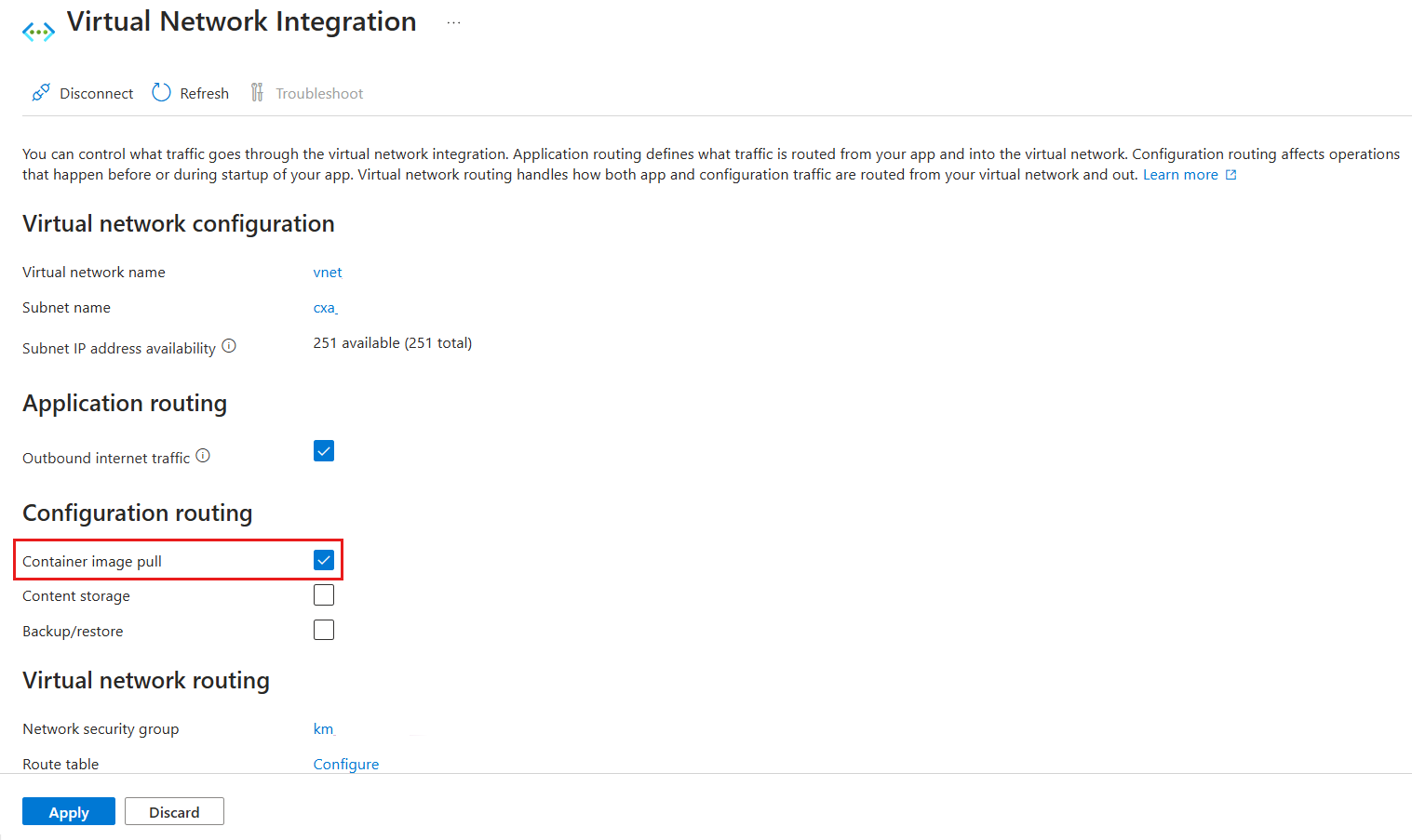Click the 'Configuration routing' heading
The height and width of the screenshot is (840, 1412).
point(138,513)
